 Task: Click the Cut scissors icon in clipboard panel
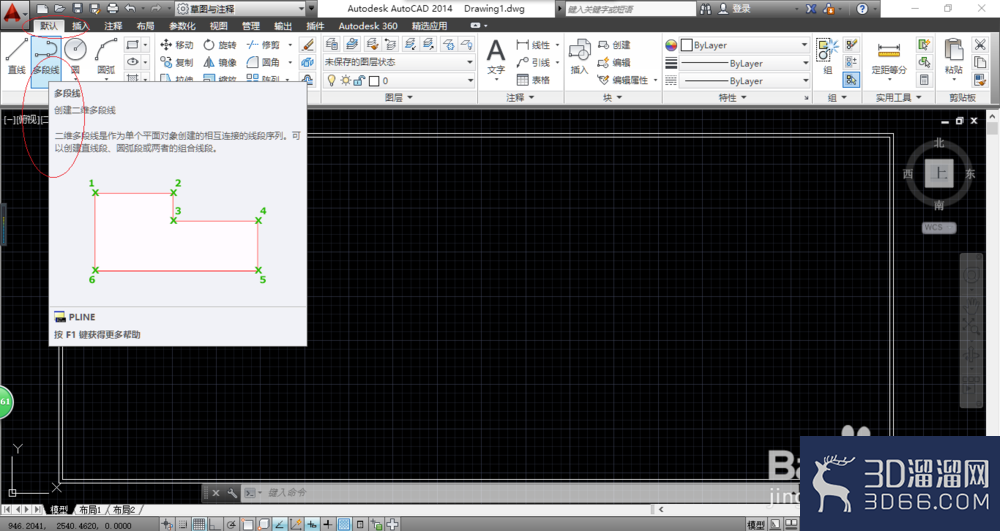[980, 45]
